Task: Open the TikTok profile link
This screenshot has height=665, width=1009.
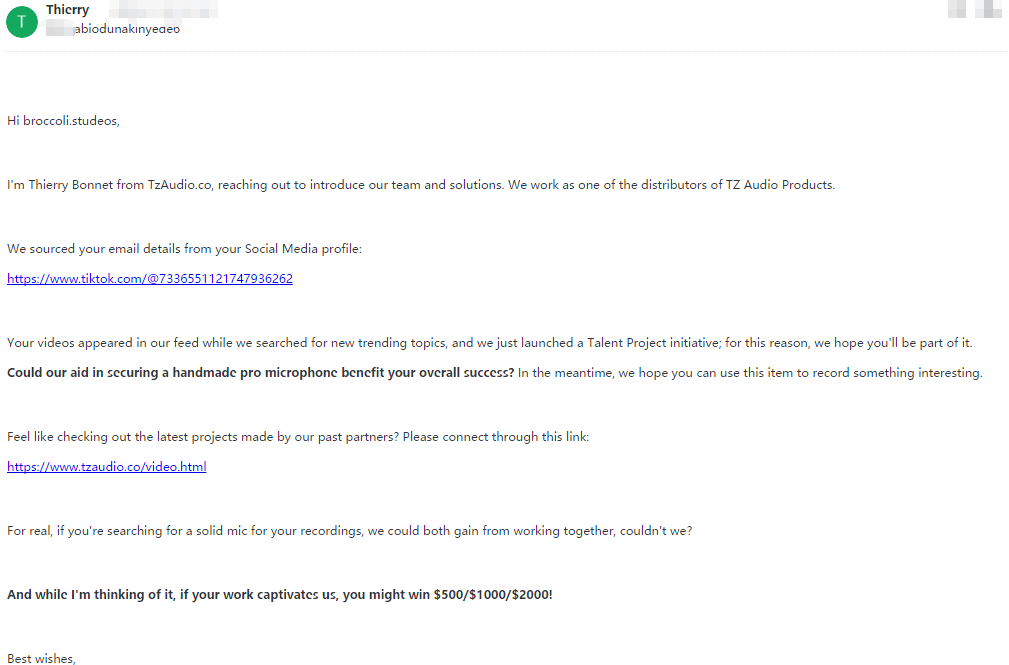Action: (x=150, y=279)
